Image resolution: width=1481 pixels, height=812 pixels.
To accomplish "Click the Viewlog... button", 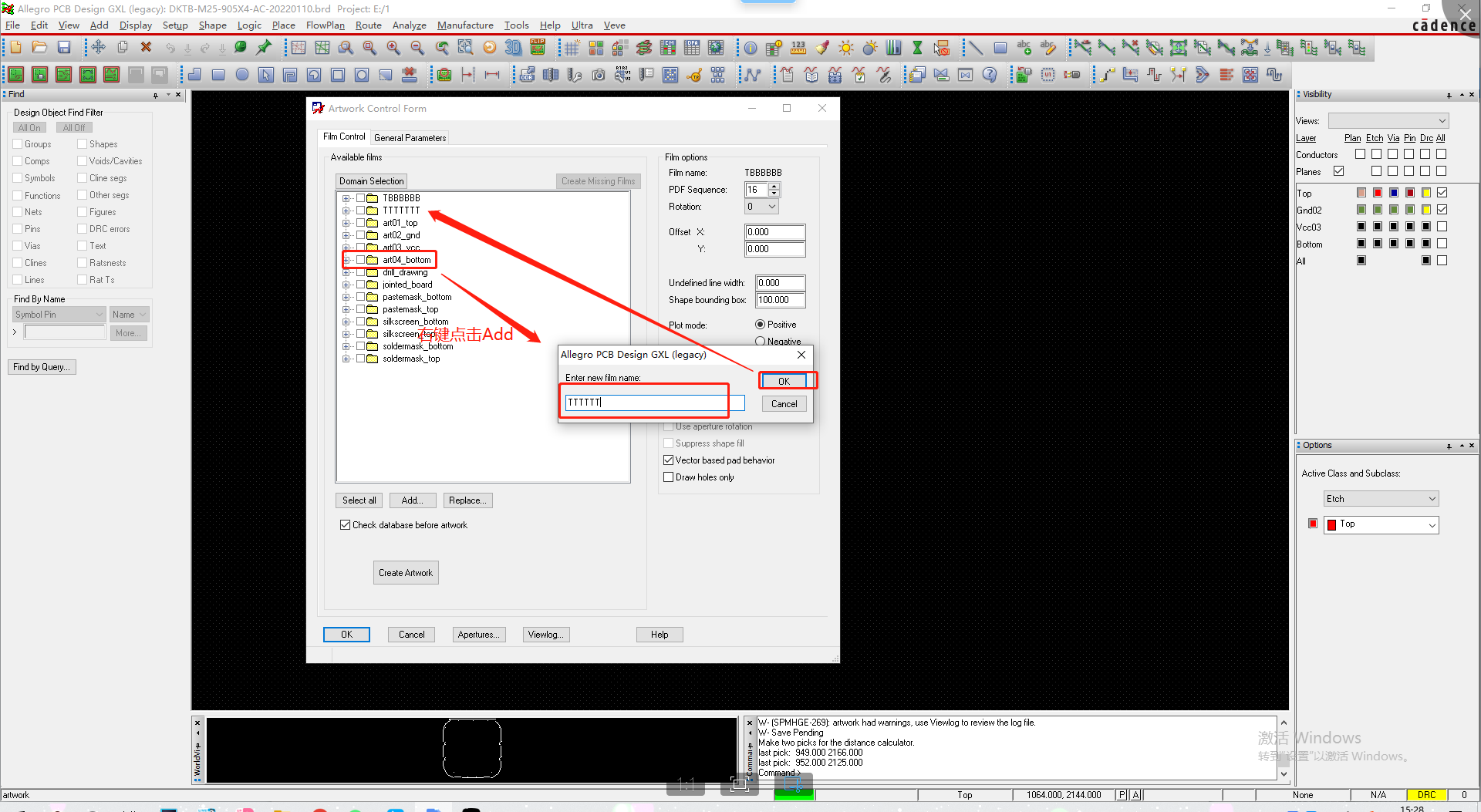I will 546,635.
